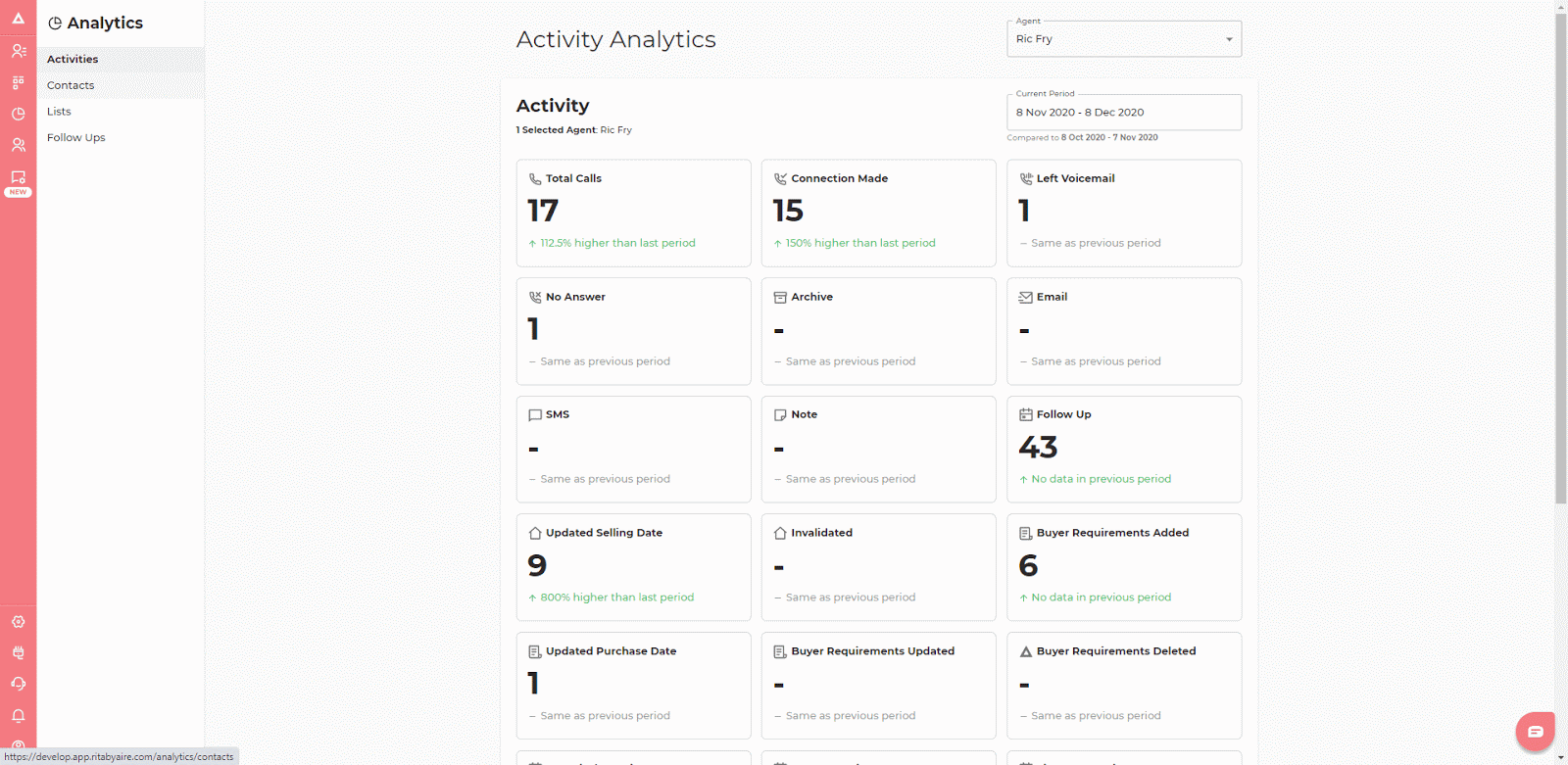
Task: Select Contacts in the Analytics menu
Action: click(x=121, y=85)
